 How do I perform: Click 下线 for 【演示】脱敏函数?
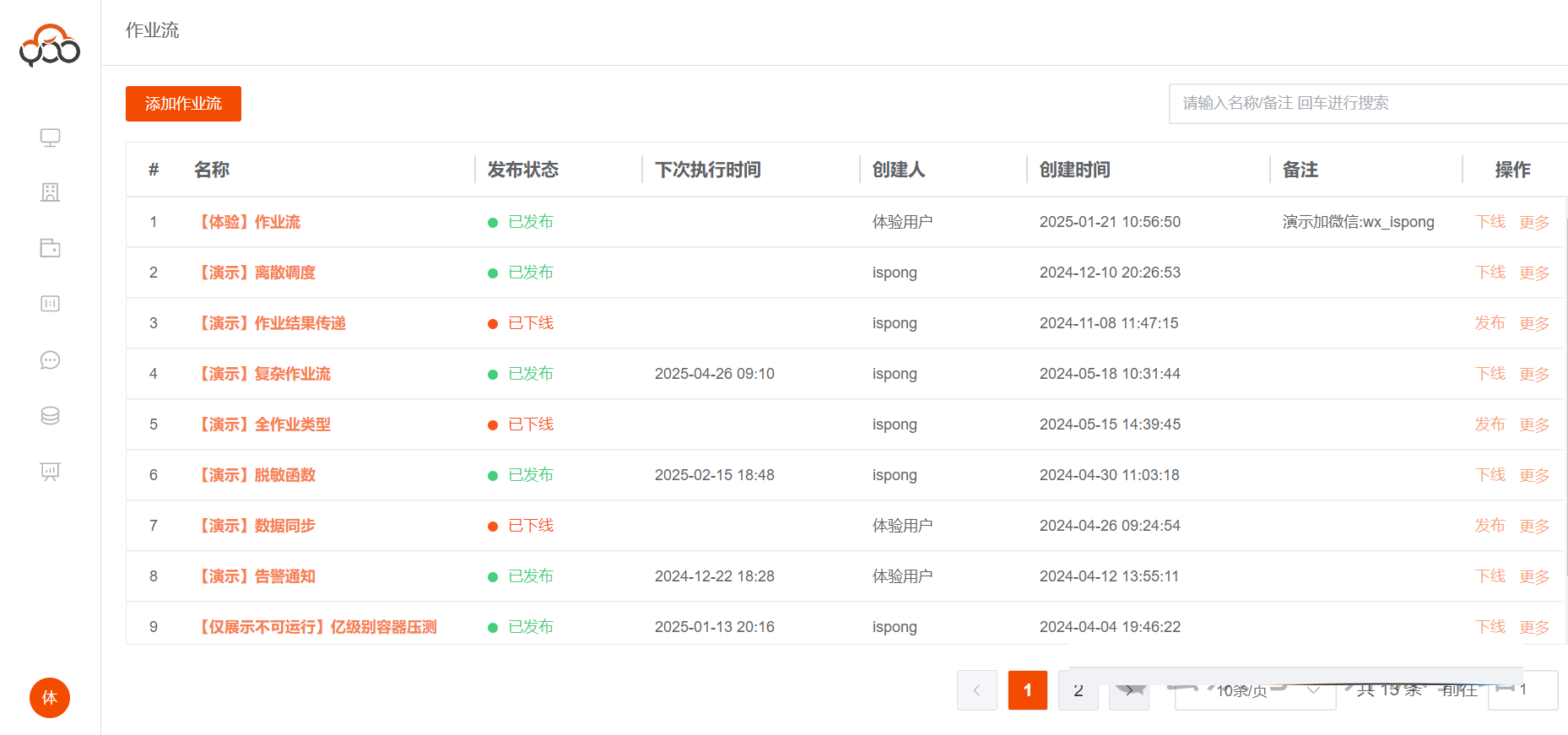pos(1490,475)
